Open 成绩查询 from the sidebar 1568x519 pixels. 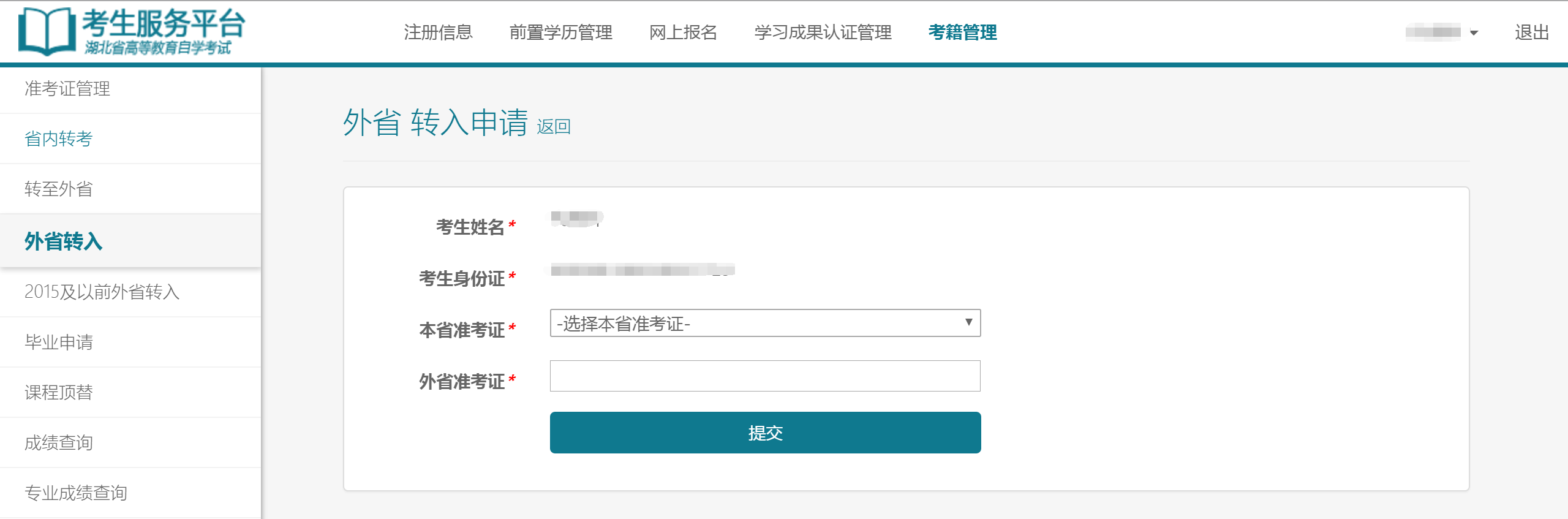pos(59,442)
